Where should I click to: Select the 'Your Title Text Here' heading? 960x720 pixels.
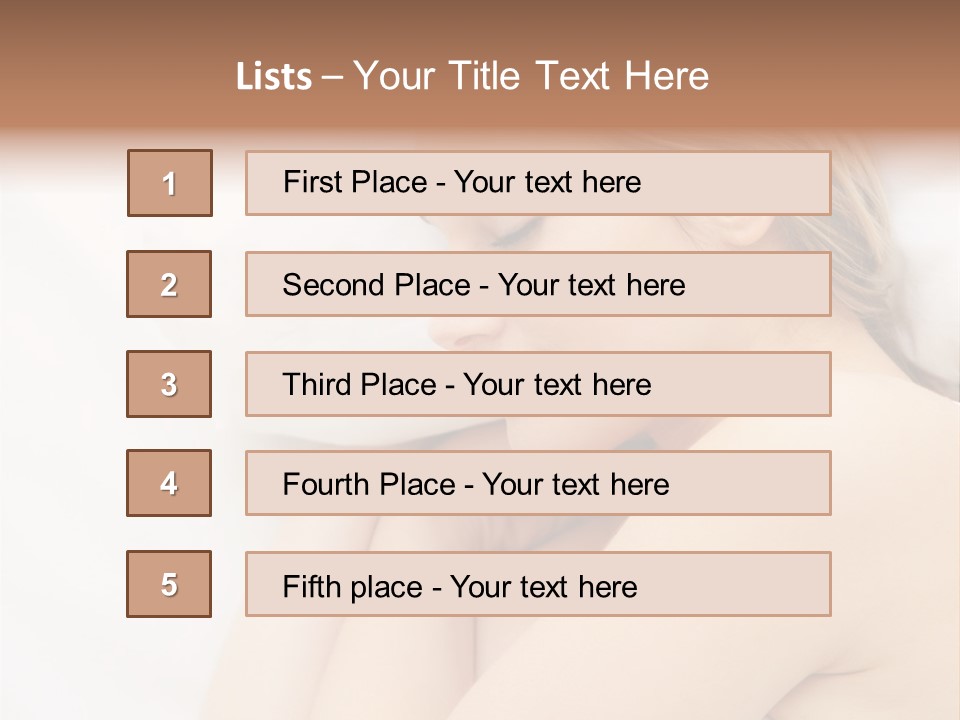tap(531, 76)
